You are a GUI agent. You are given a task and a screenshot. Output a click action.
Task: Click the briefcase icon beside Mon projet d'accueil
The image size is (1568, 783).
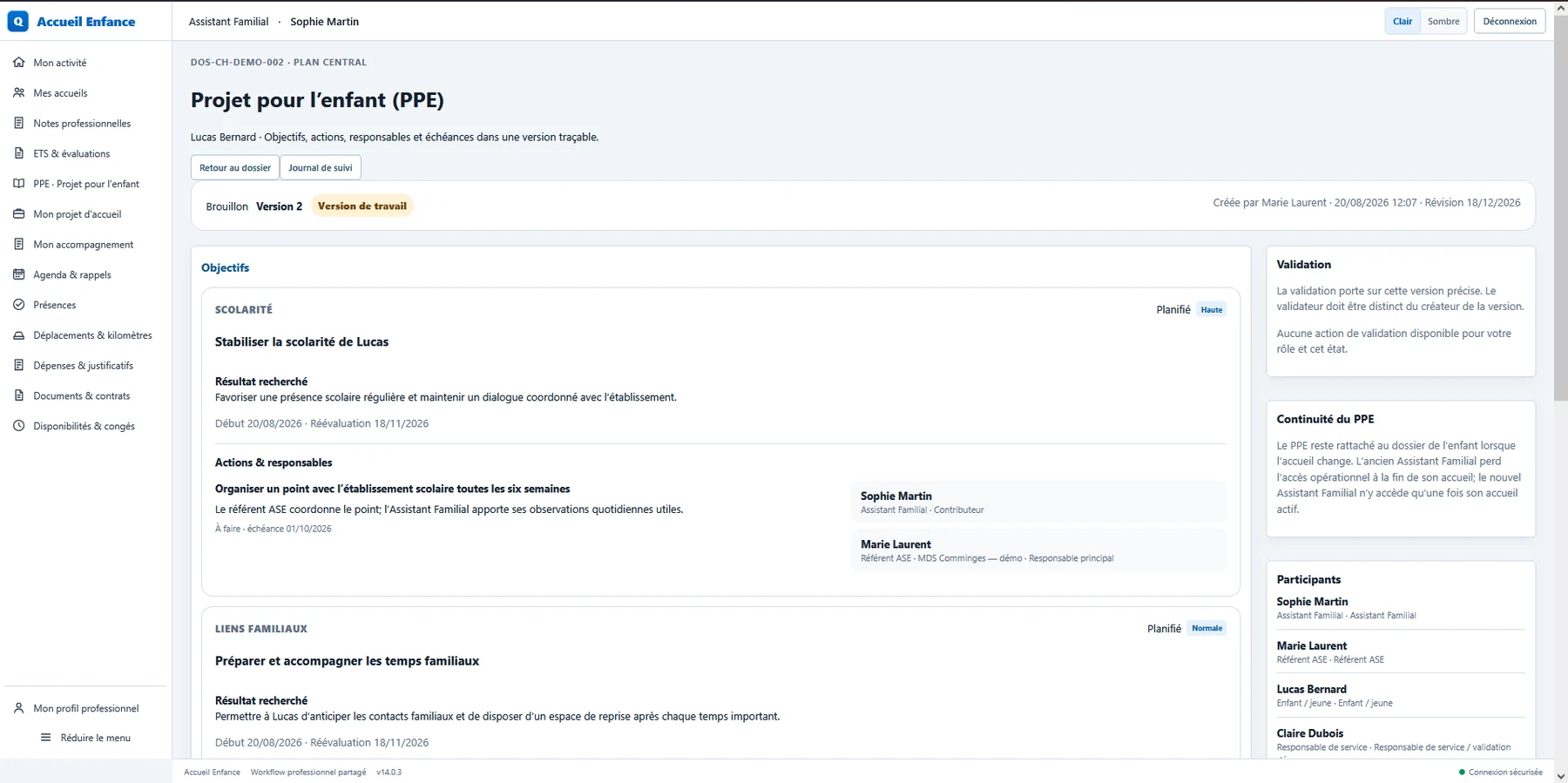click(x=19, y=214)
